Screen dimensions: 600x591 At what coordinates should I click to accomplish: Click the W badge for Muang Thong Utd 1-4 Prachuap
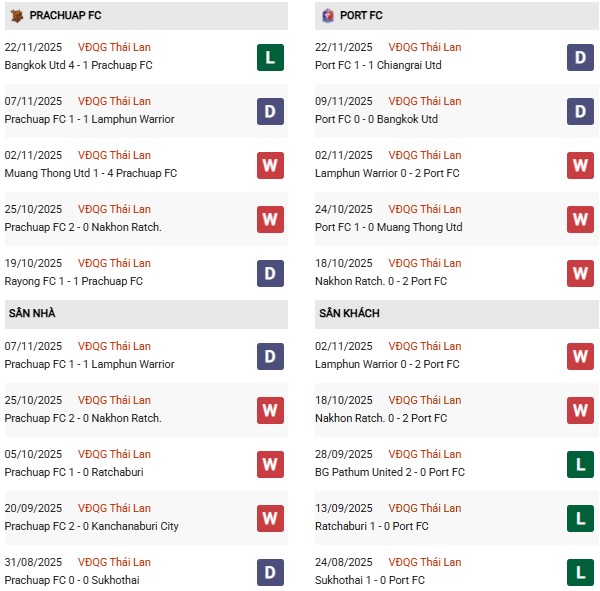(x=270, y=165)
